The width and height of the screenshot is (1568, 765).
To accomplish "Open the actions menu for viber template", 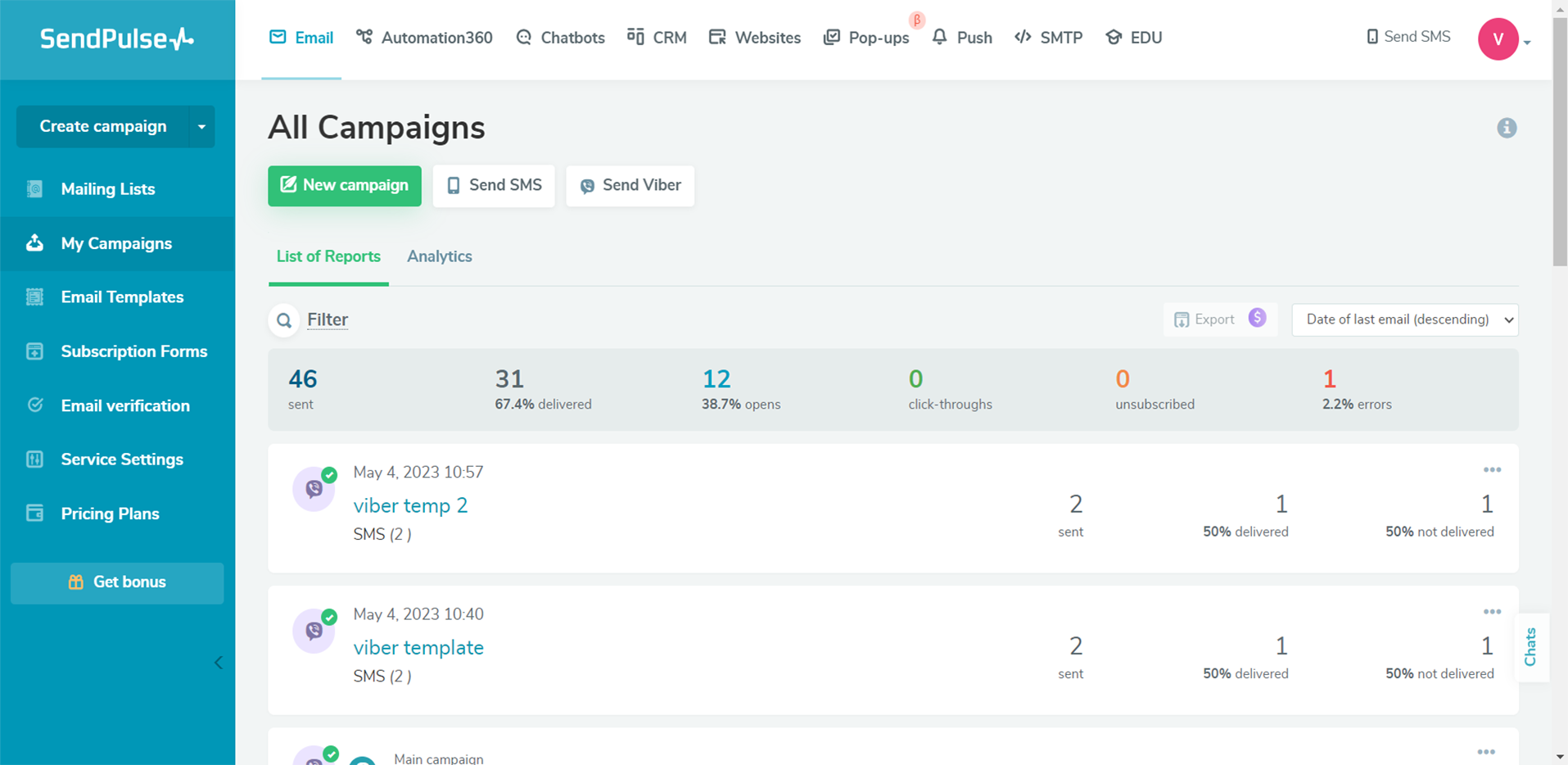I will click(x=1491, y=611).
